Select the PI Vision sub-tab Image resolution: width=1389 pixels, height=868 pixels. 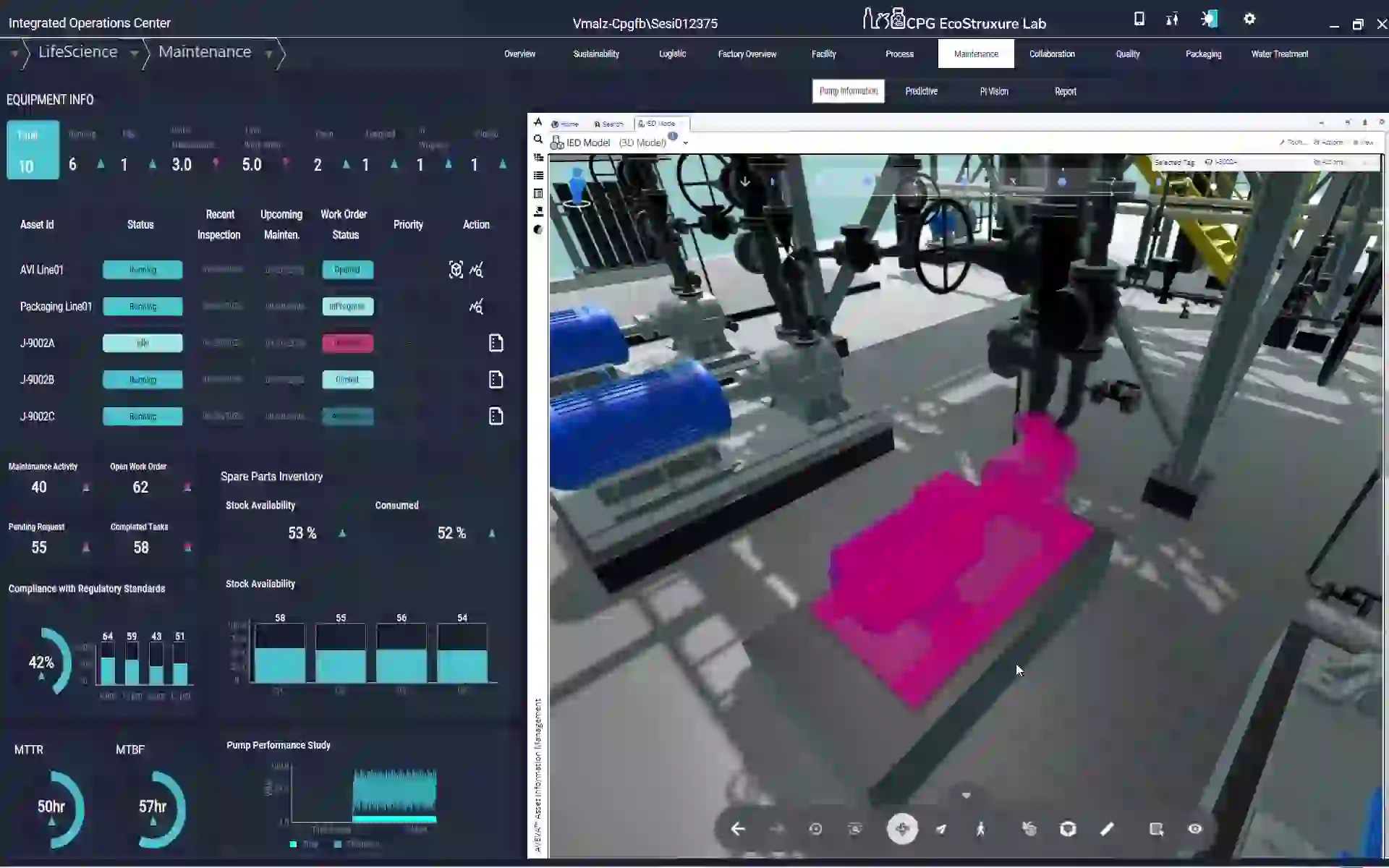tap(994, 91)
